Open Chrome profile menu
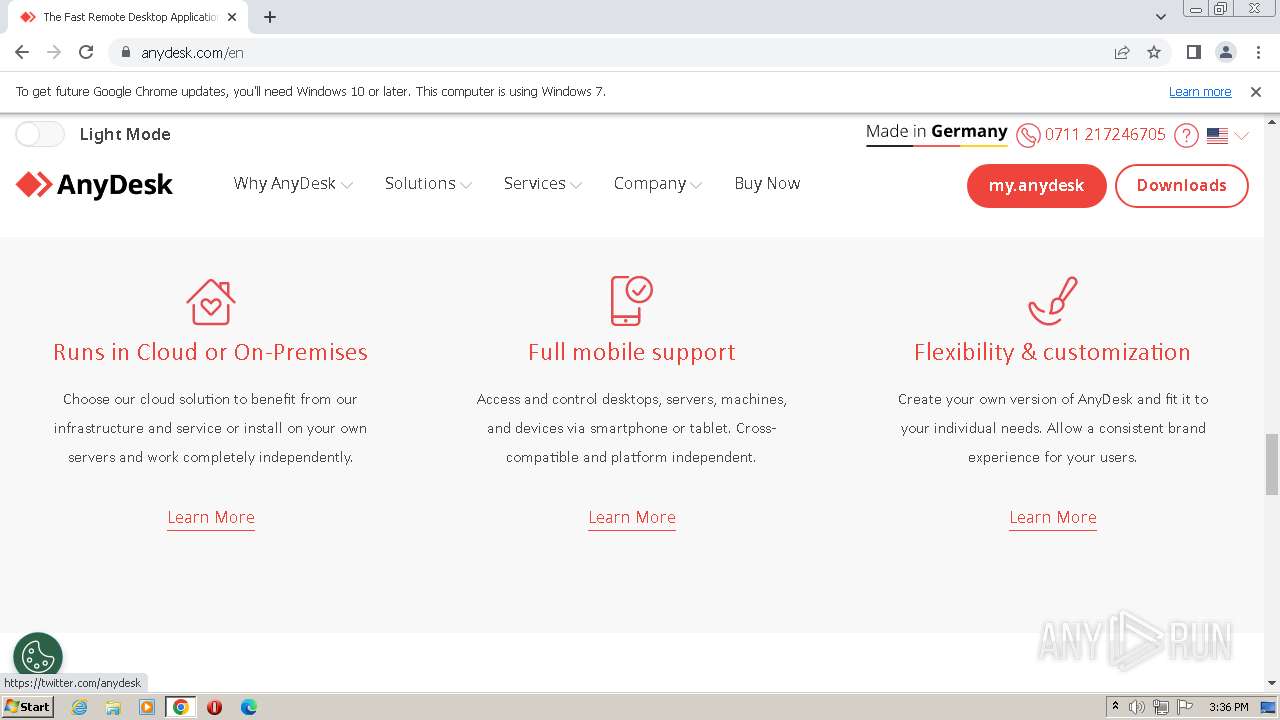This screenshot has height=720, width=1280. (1225, 52)
